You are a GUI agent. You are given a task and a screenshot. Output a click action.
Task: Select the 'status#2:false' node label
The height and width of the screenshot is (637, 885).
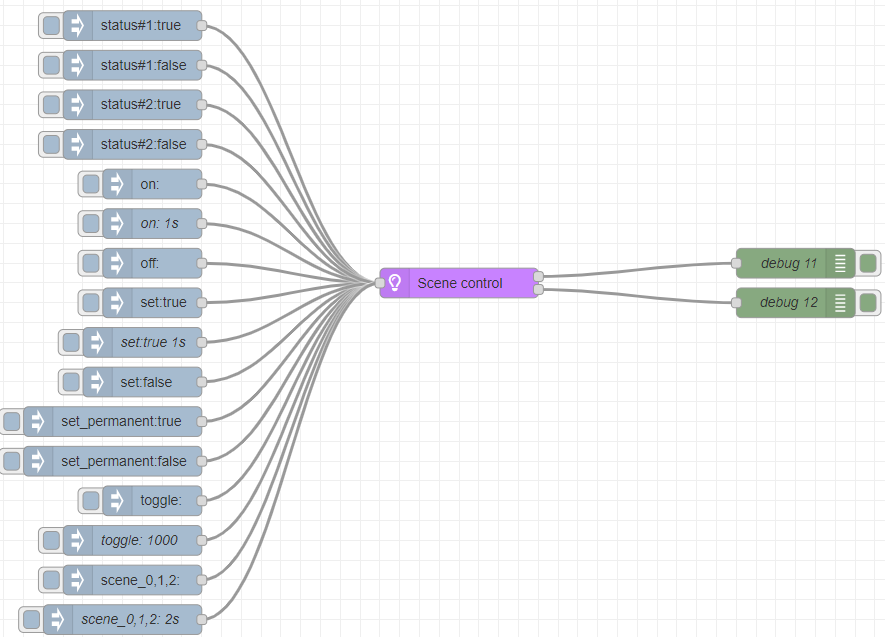coord(143,144)
